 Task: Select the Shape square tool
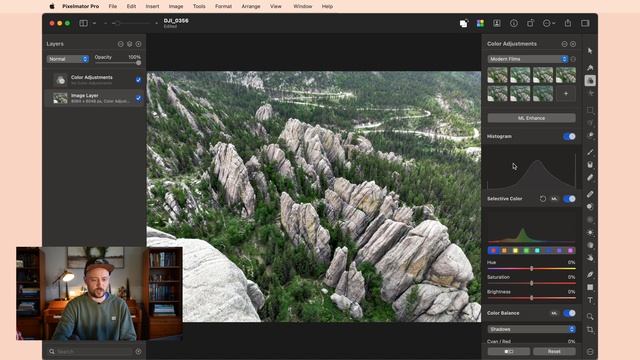coord(590,287)
